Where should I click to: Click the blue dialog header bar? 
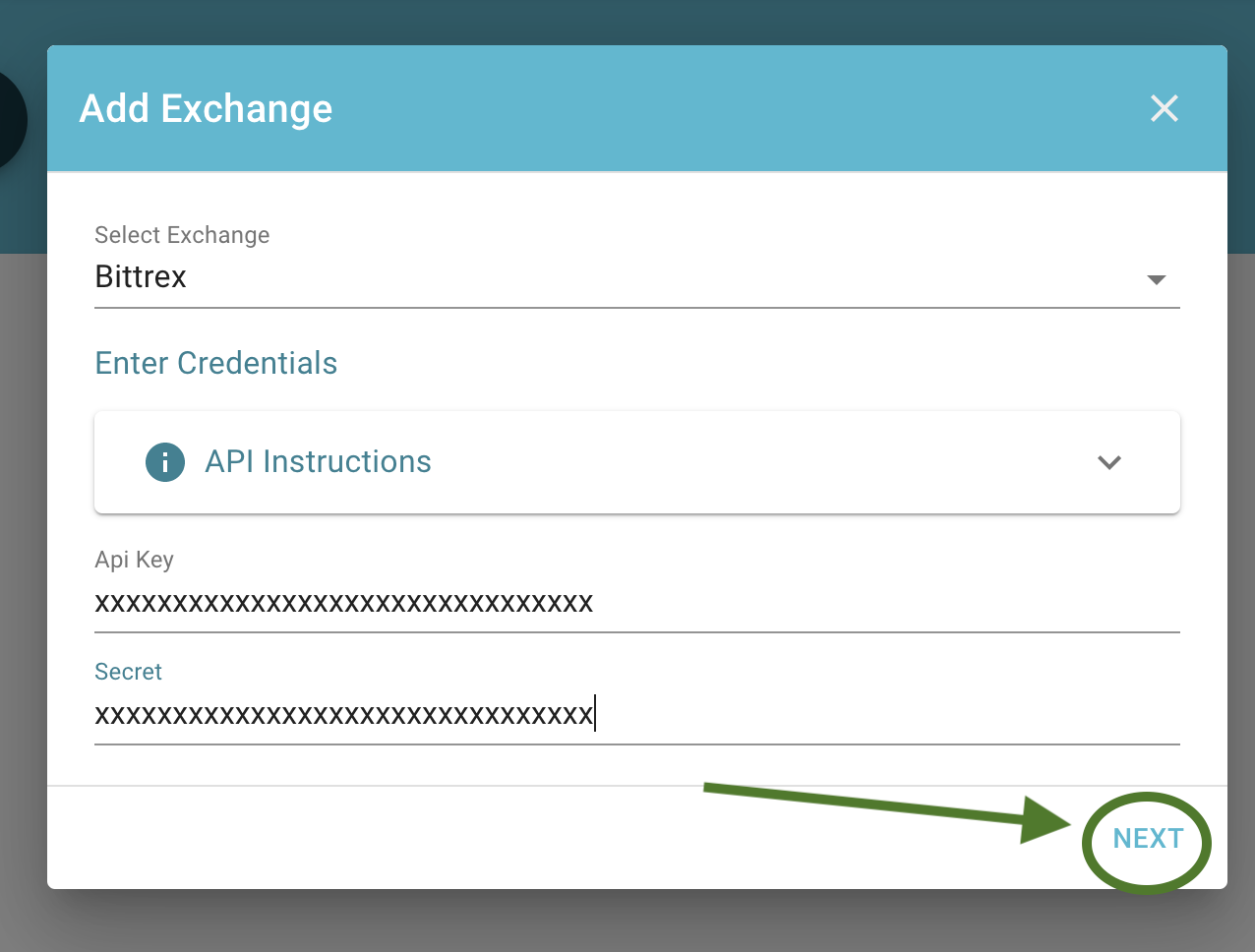(637, 108)
